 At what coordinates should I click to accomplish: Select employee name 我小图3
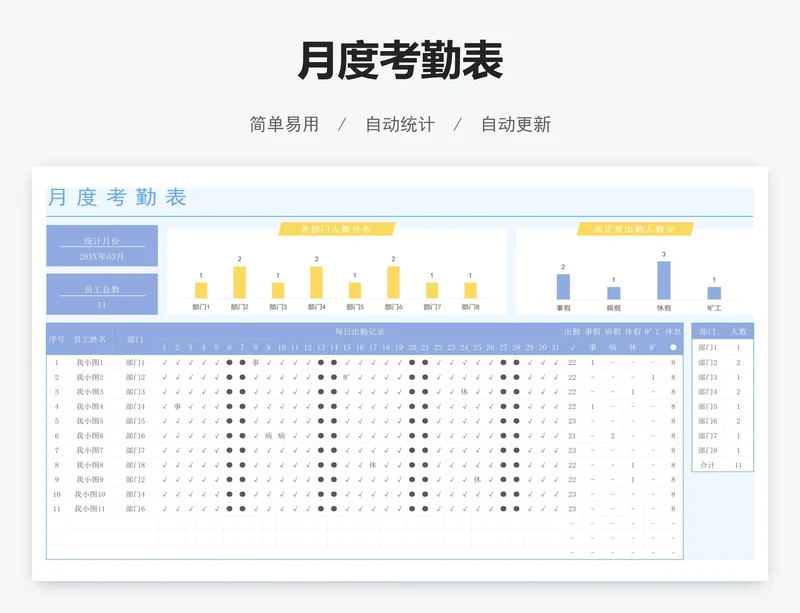coord(90,391)
